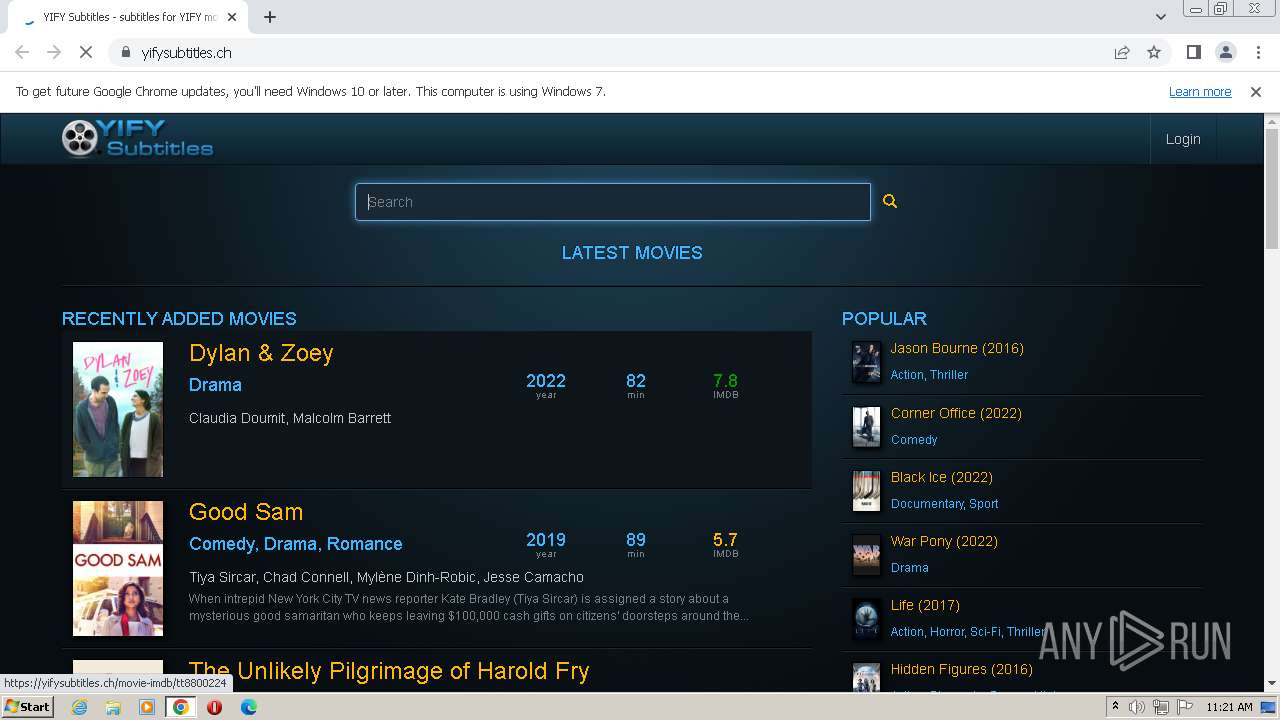Image resolution: width=1280 pixels, height=720 pixels.
Task: Open the volume control in system tray
Action: tap(1137, 707)
